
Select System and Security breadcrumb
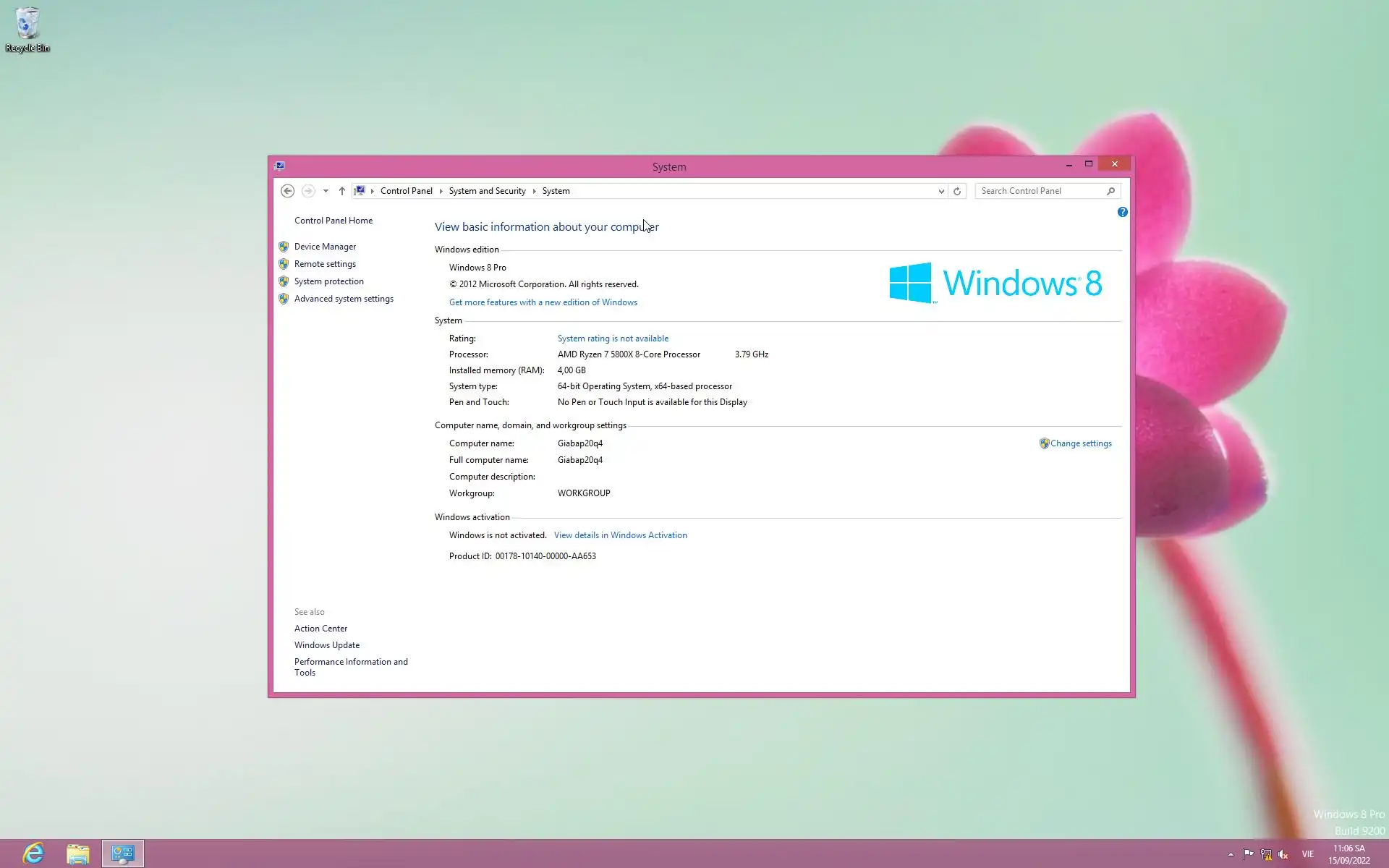487,191
